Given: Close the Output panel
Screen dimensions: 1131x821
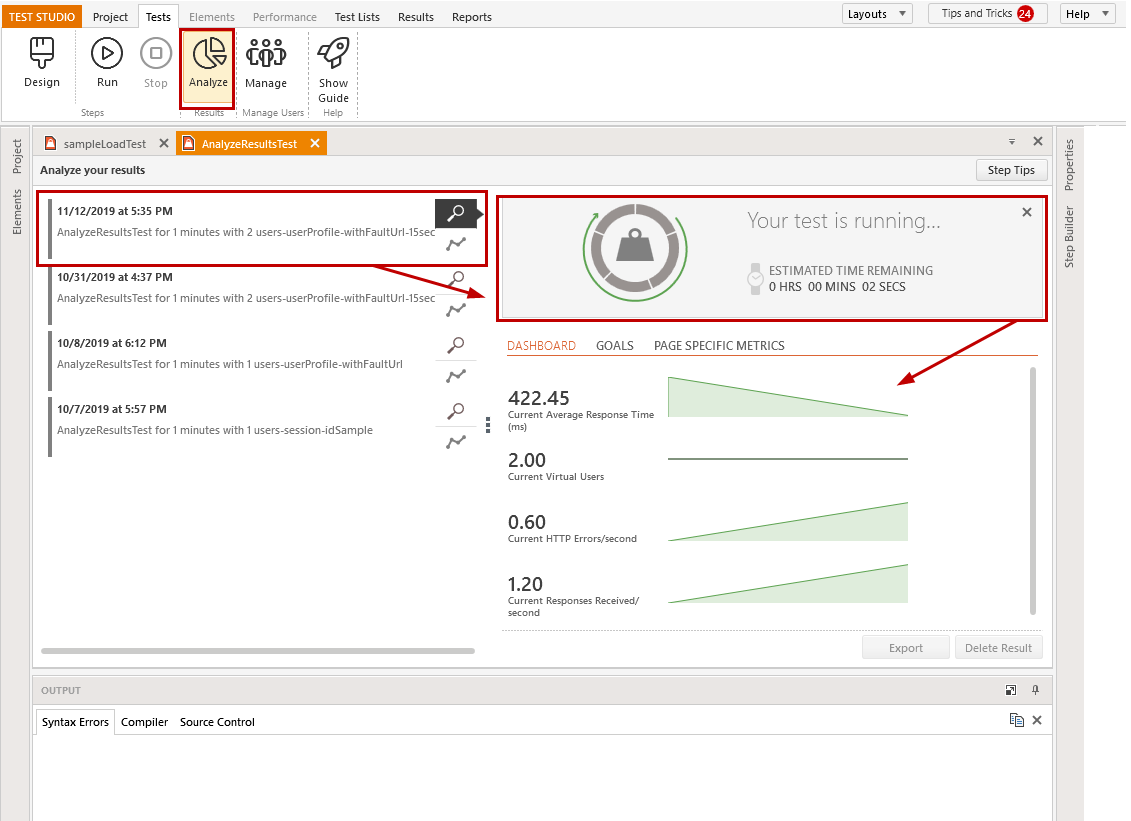Looking at the screenshot, I should [x=1037, y=720].
